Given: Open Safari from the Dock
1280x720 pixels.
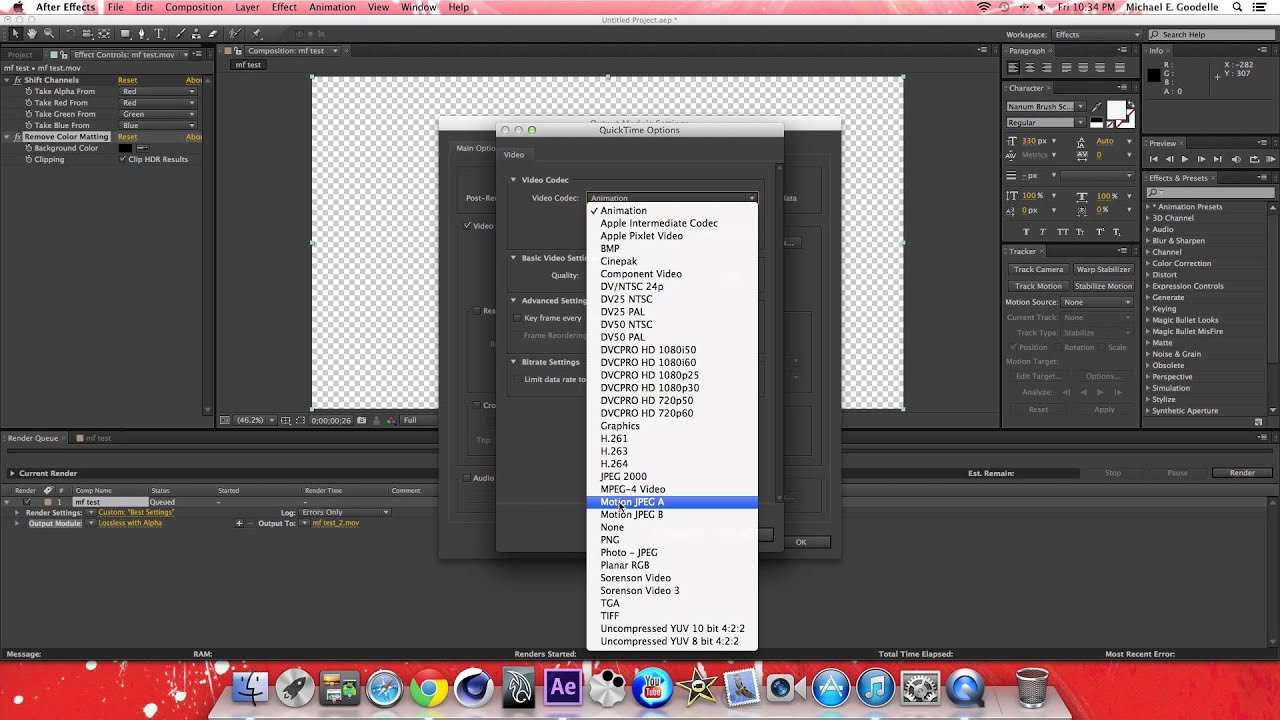Looking at the screenshot, I should pyautogui.click(x=384, y=688).
